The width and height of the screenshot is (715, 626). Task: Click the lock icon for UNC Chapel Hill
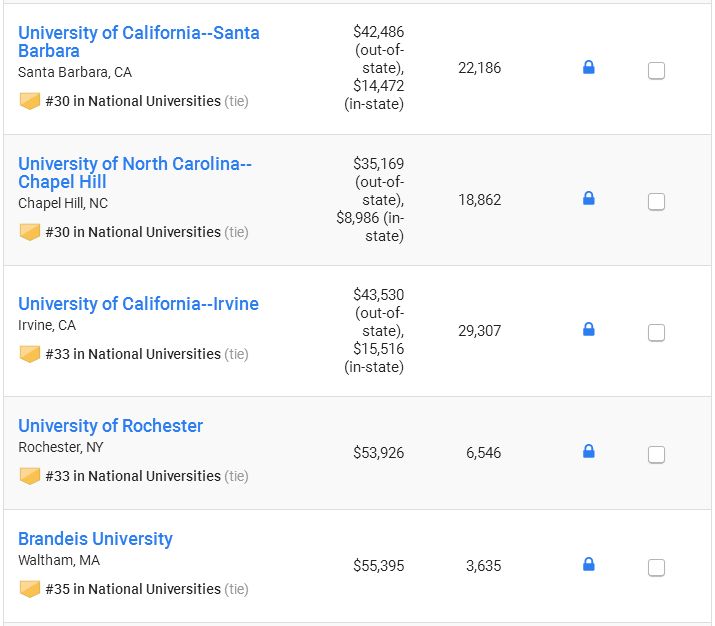(588, 199)
